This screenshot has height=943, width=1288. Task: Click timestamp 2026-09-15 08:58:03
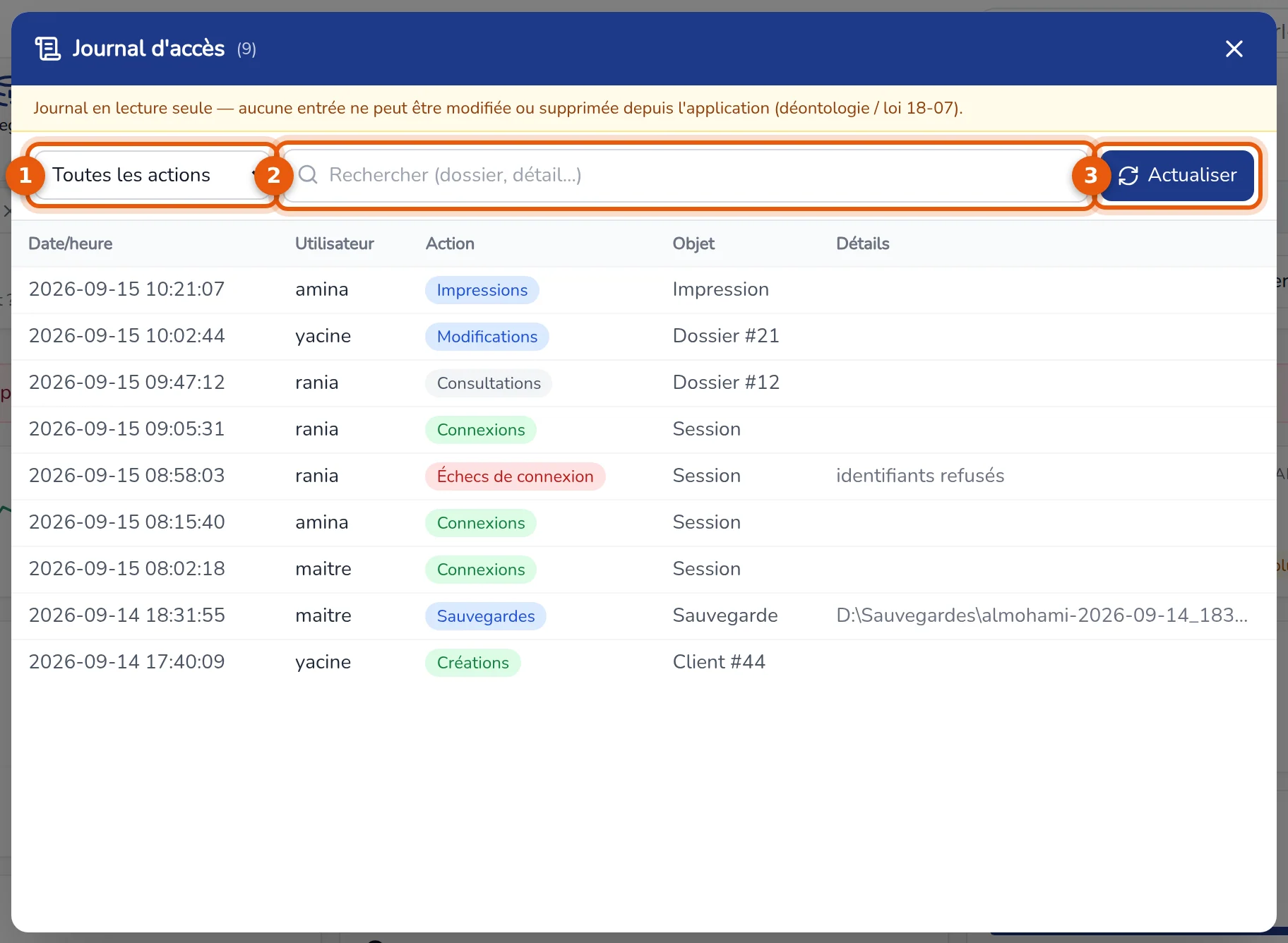point(126,476)
